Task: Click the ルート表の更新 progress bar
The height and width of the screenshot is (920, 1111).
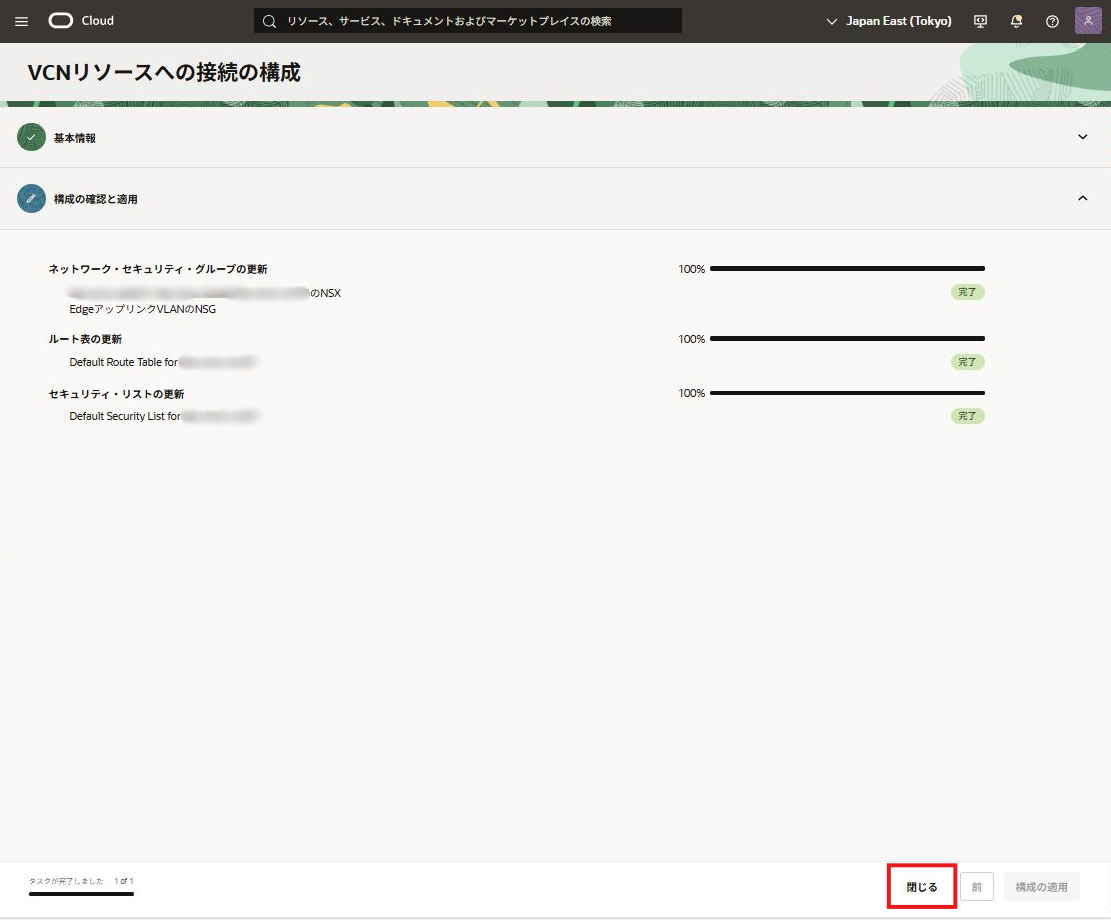Action: 847,339
